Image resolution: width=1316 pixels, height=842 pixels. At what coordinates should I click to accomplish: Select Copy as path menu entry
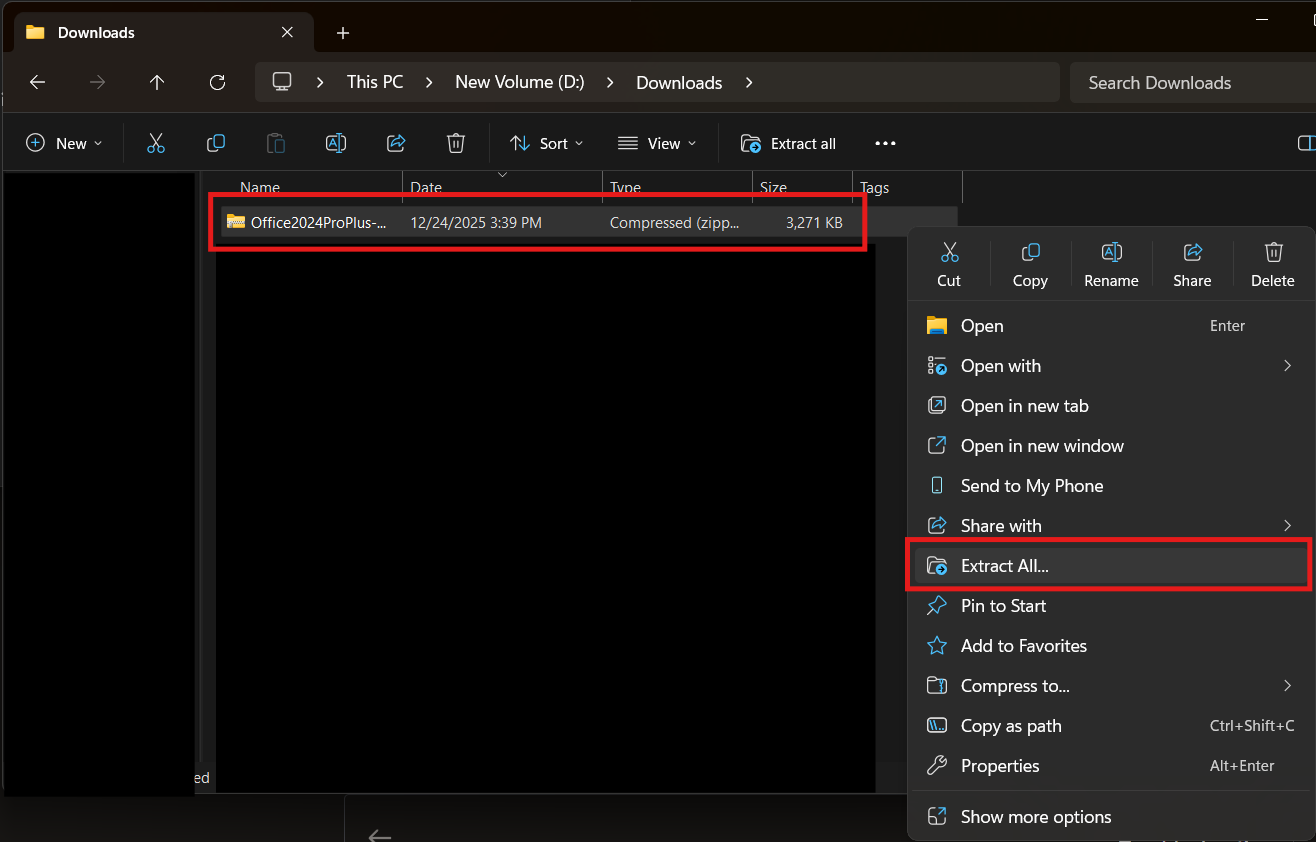tap(1011, 726)
